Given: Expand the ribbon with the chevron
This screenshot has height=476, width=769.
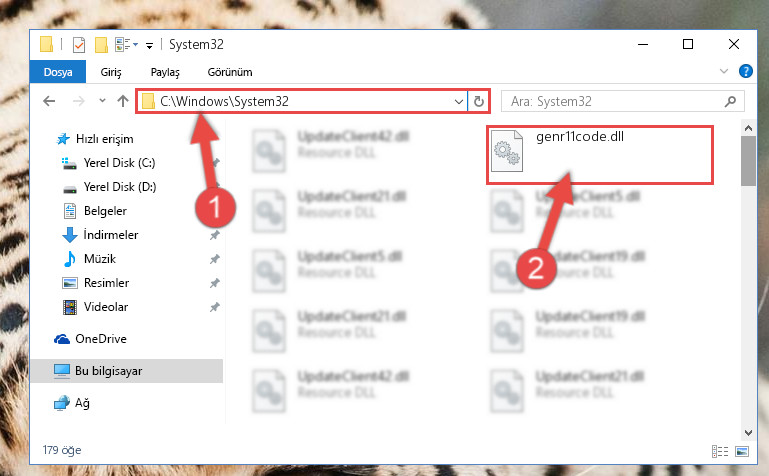Looking at the screenshot, I should 723,72.
